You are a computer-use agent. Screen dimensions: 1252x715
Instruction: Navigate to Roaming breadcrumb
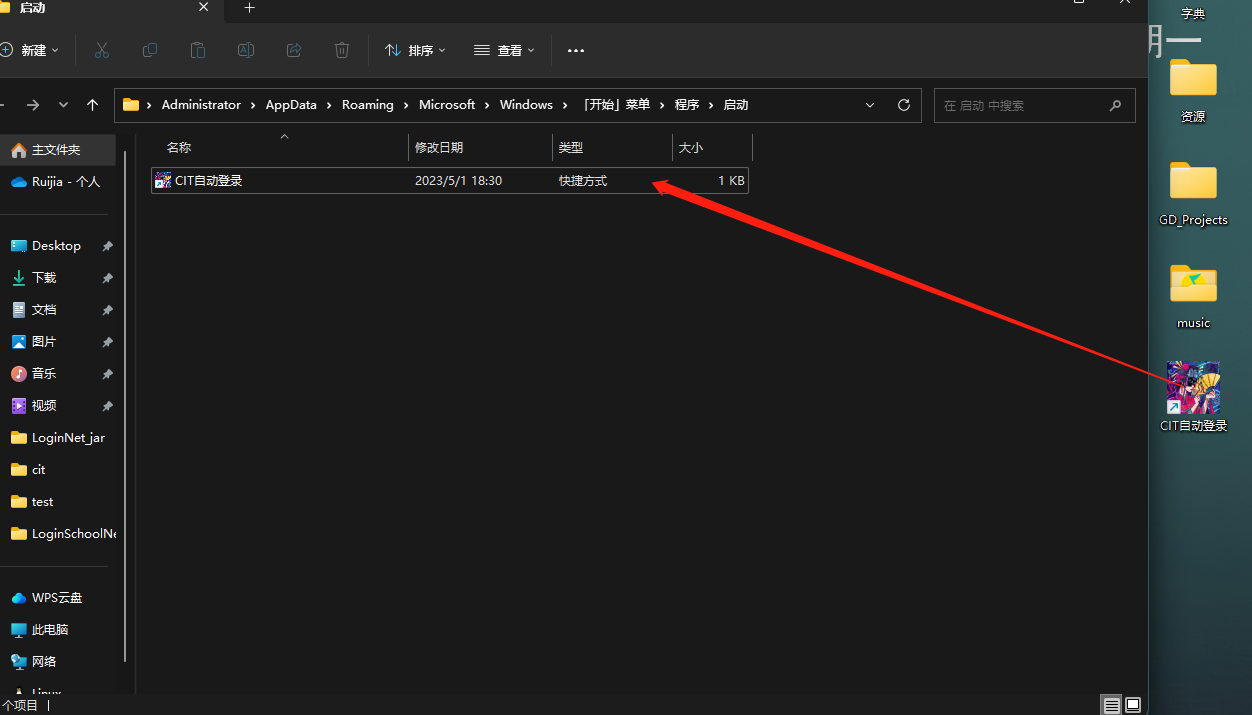click(x=367, y=105)
